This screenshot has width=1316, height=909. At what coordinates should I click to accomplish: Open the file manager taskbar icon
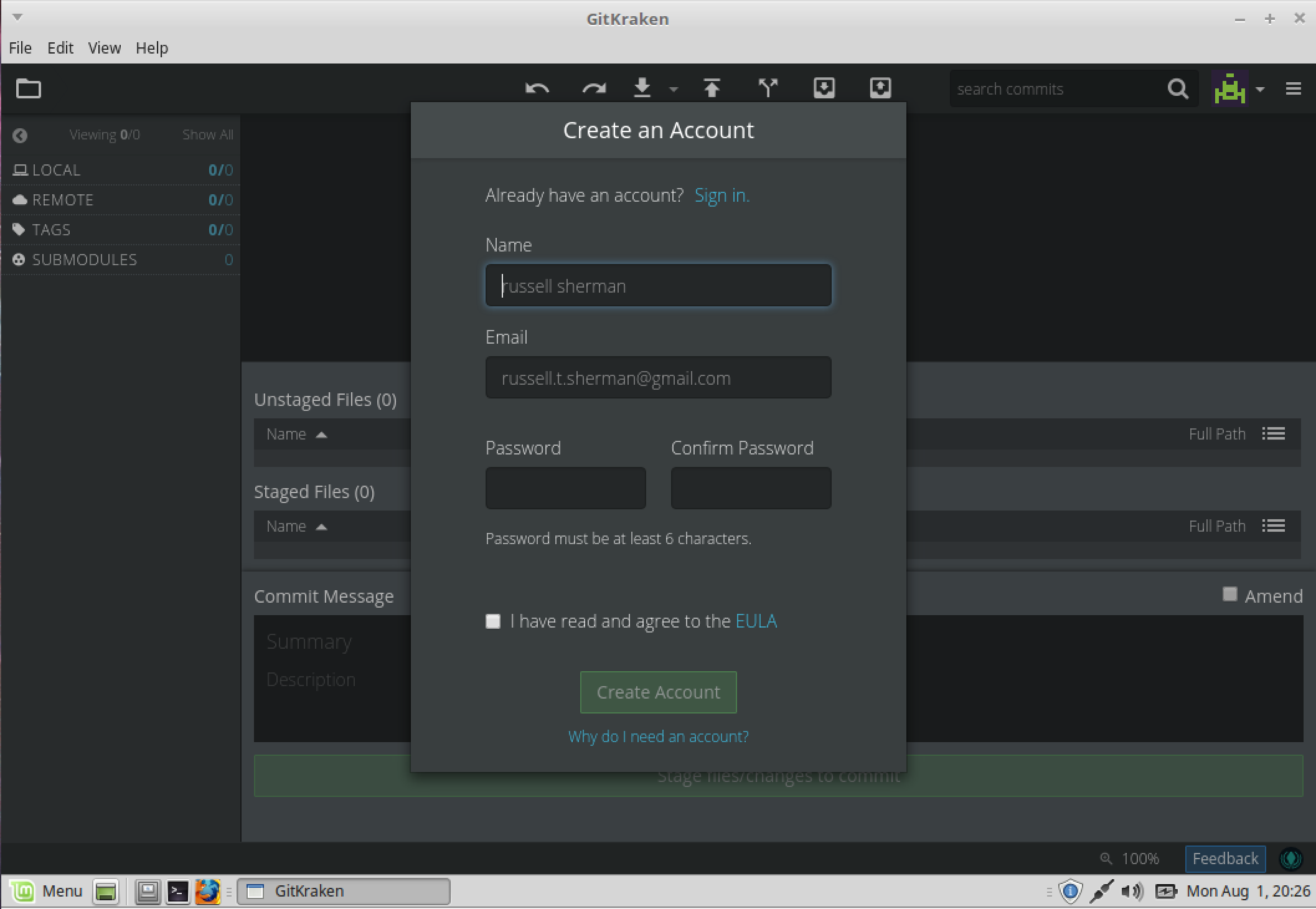pos(148,892)
